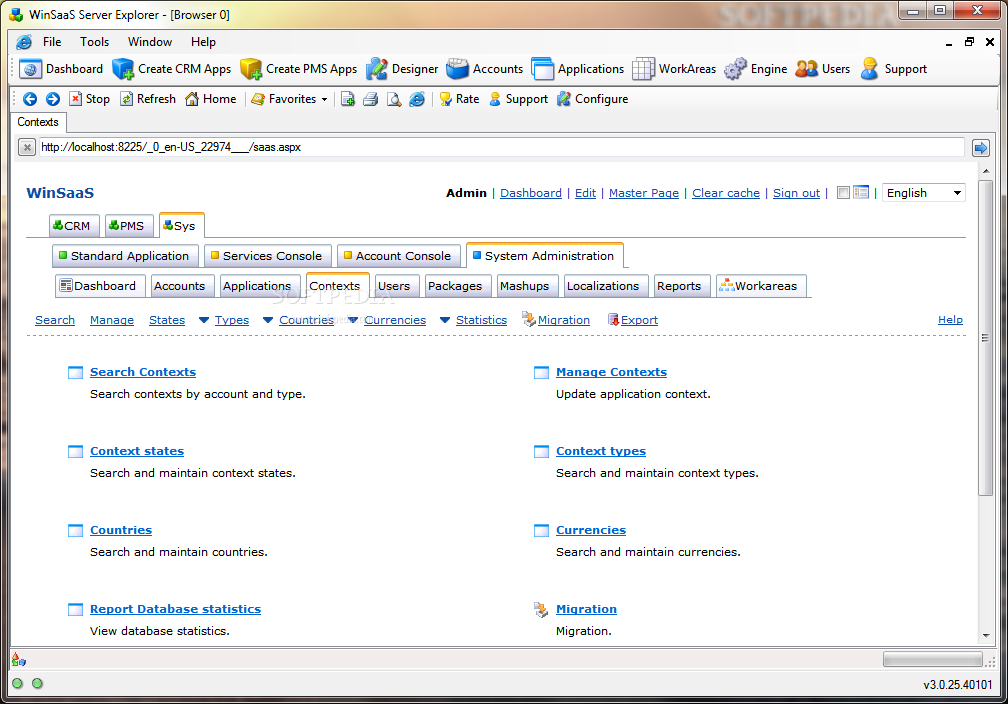This screenshot has height=704, width=1008.
Task: Click the URL address field
Action: [501, 147]
